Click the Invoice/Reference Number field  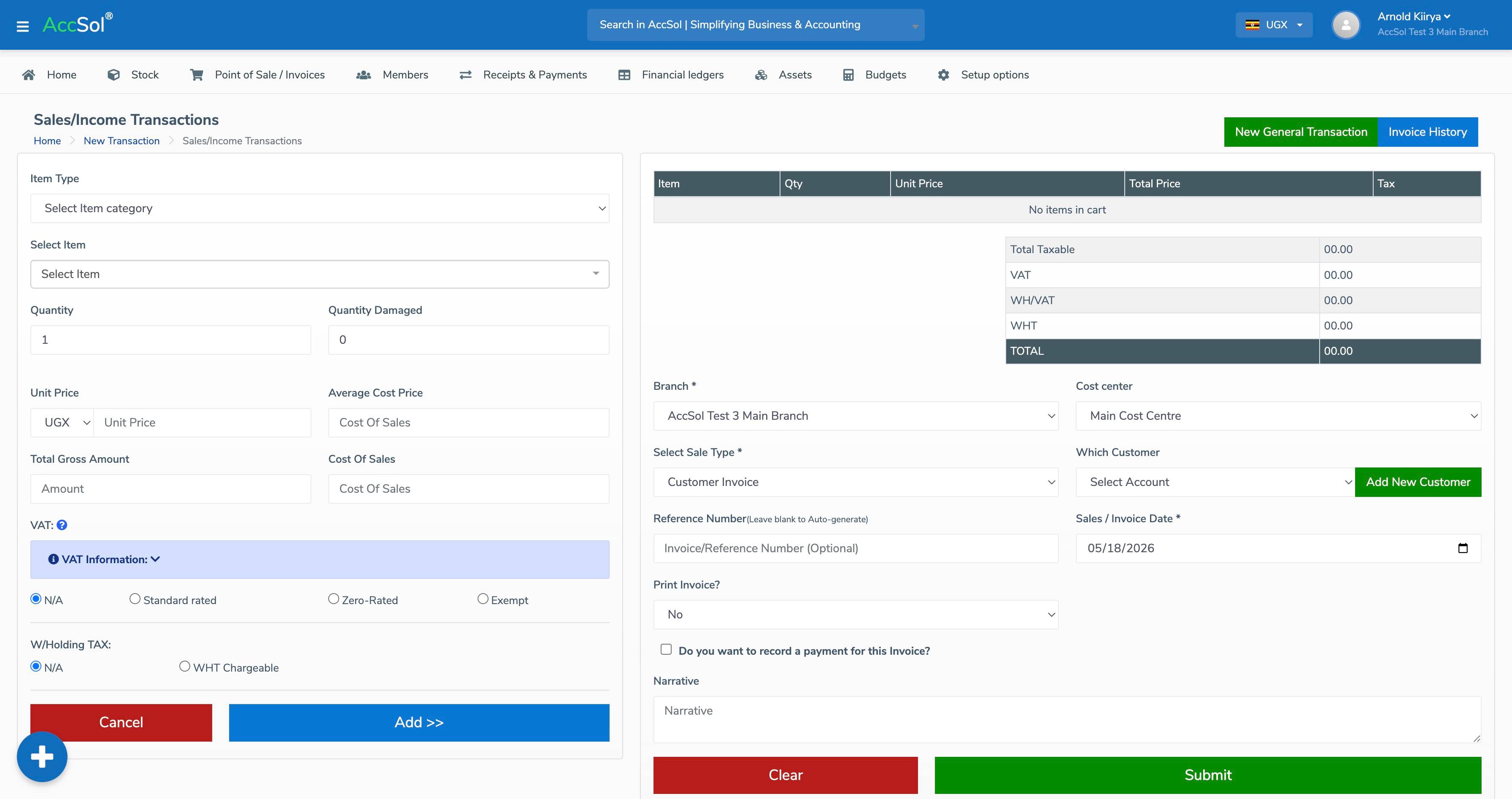coord(856,548)
